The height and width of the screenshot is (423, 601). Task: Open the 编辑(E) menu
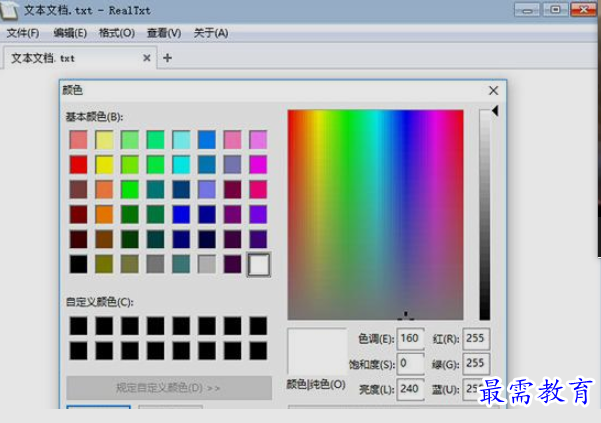point(70,33)
